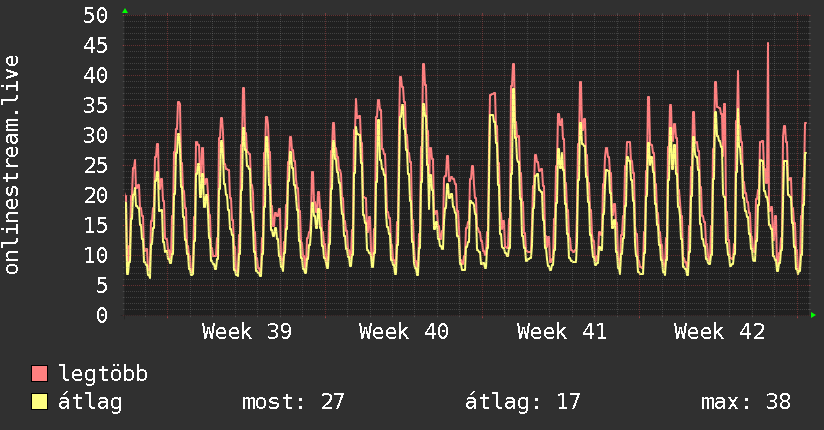Image resolution: width=824 pixels, height=430 pixels.
Task: Click the y-axis label 0
Action: coord(102,315)
